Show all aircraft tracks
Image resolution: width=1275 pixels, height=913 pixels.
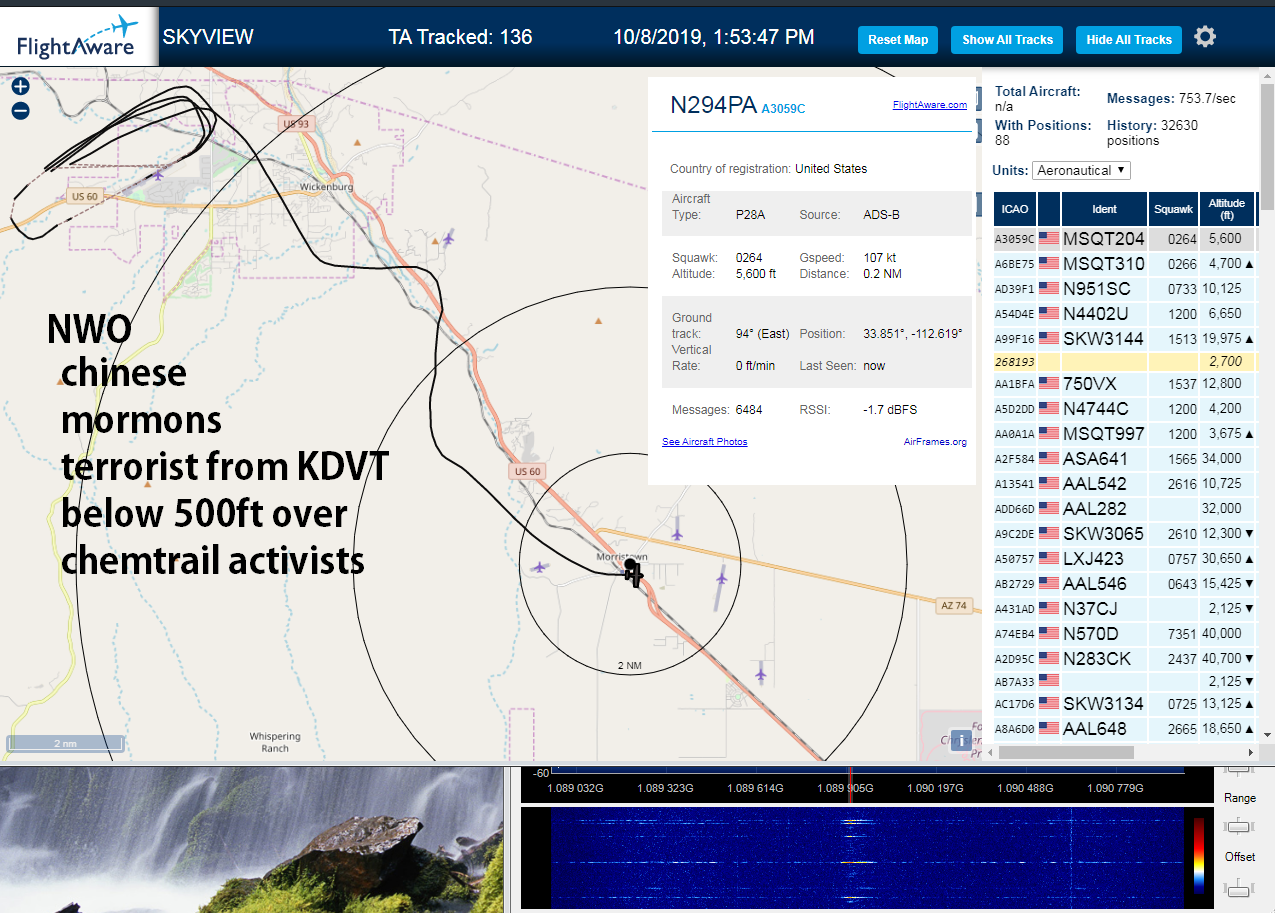tap(1007, 40)
